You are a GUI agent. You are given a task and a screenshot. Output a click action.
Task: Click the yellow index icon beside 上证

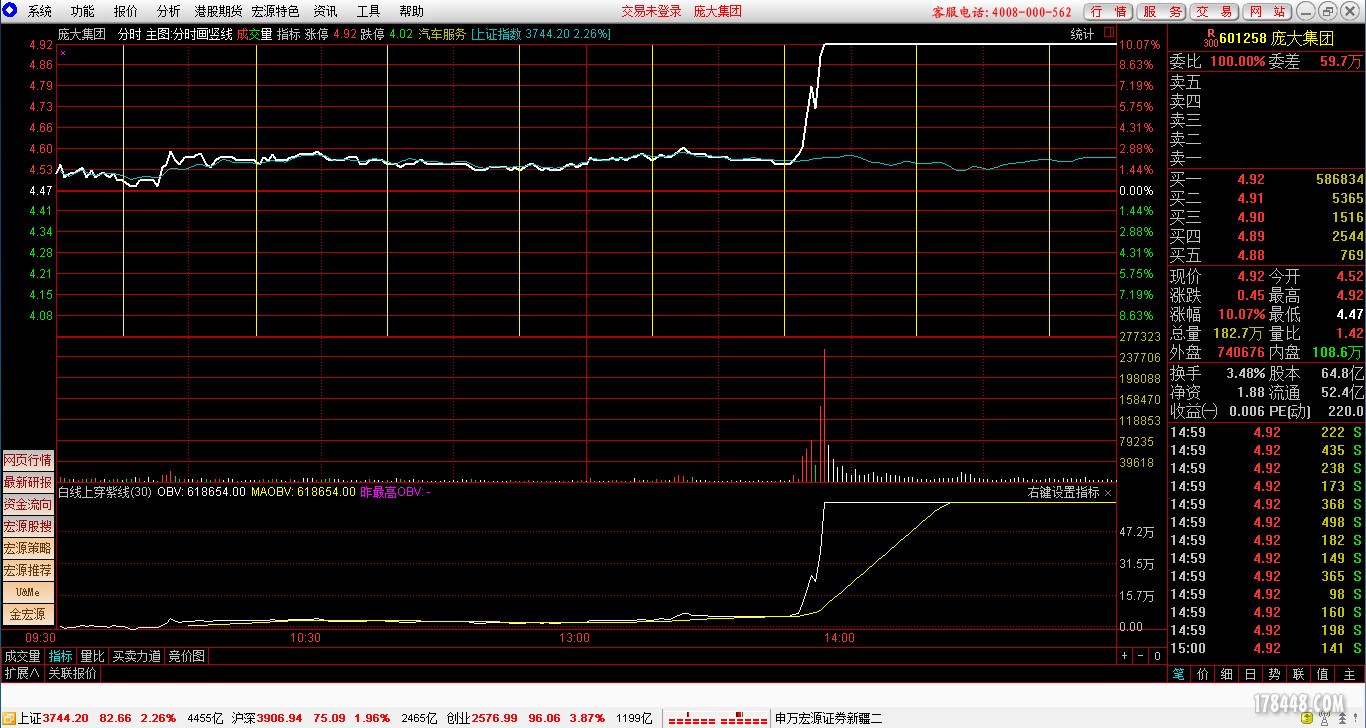(9, 718)
